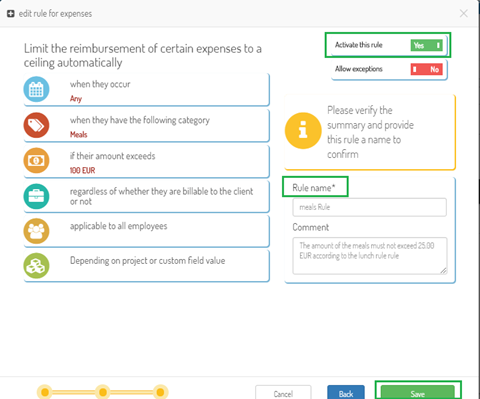This screenshot has height=399, width=480.
Task: Click the 'Meals' category value
Action: [x=78, y=134]
